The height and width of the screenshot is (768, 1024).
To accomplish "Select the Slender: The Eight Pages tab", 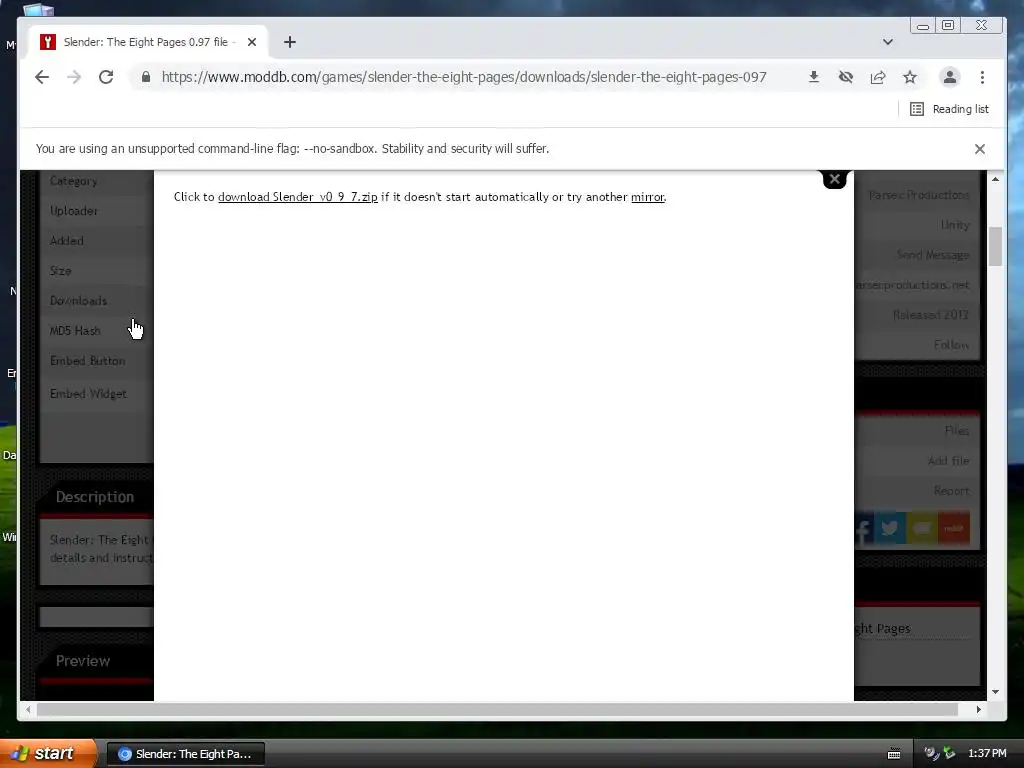I will [149, 42].
